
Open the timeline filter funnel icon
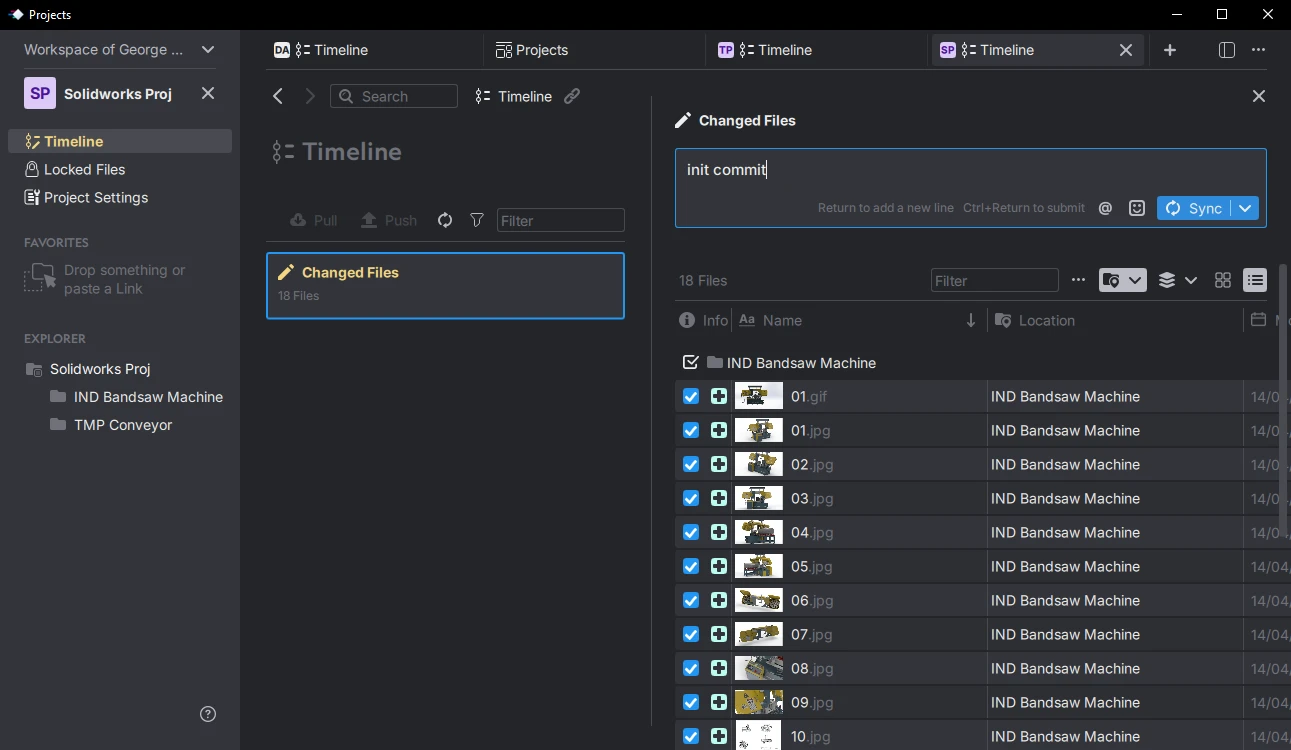(x=477, y=220)
